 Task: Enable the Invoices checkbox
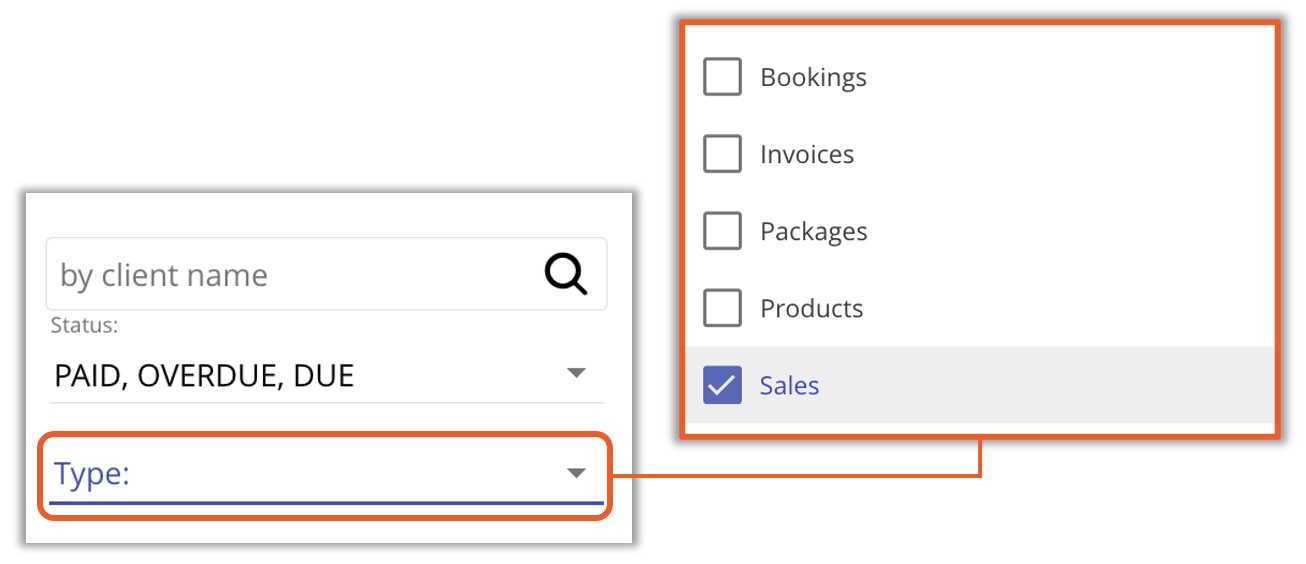(x=722, y=154)
